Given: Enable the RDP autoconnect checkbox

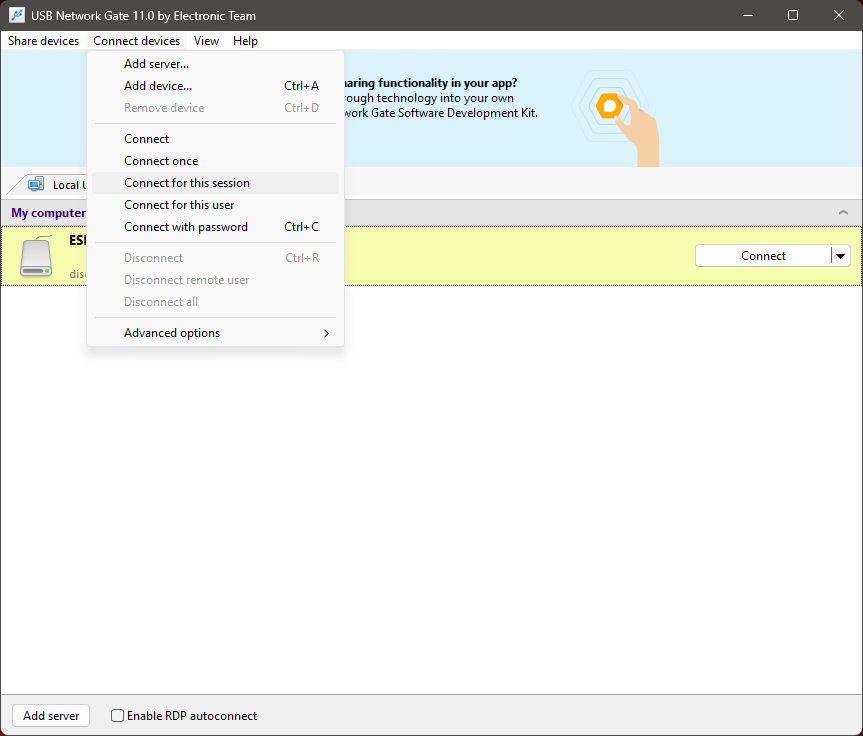Looking at the screenshot, I should click(118, 716).
